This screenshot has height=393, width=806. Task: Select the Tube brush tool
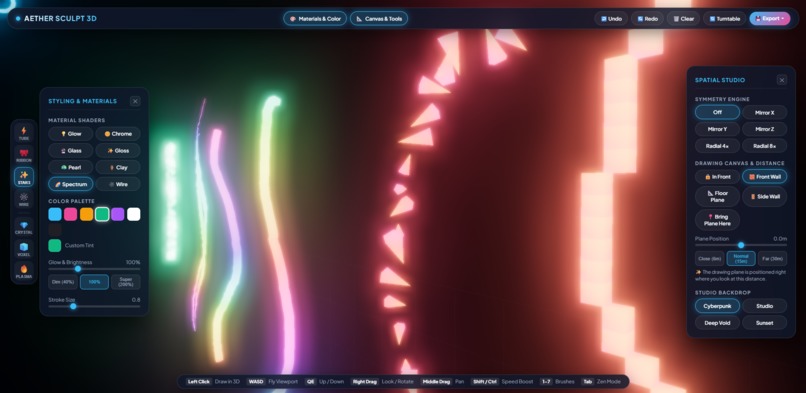[x=24, y=133]
